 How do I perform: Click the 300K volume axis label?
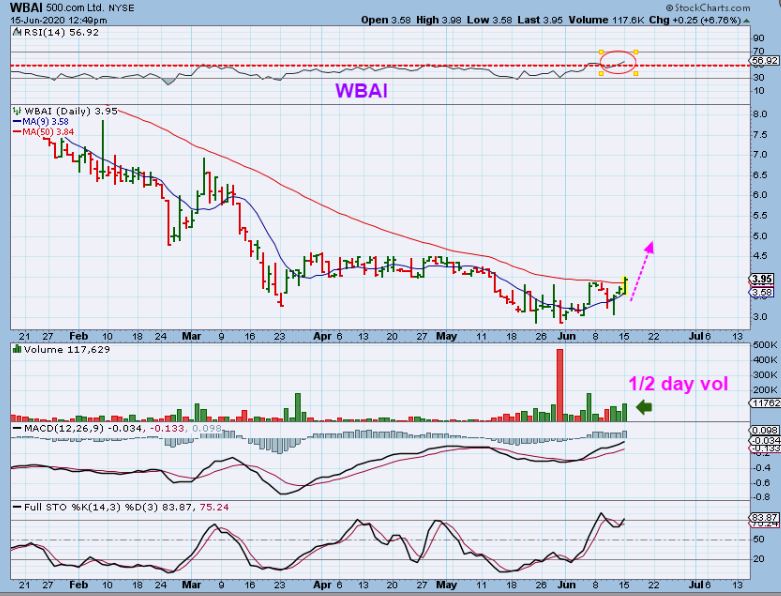[x=764, y=375]
